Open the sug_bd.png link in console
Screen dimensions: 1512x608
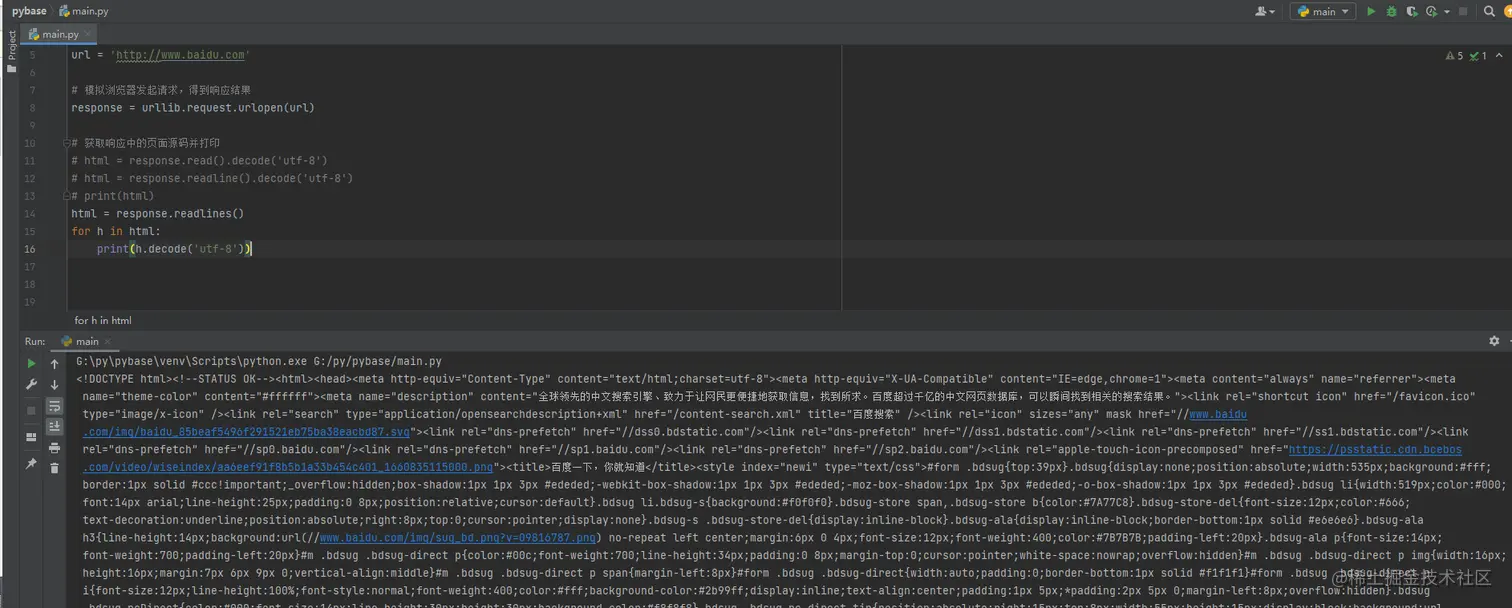[457, 538]
